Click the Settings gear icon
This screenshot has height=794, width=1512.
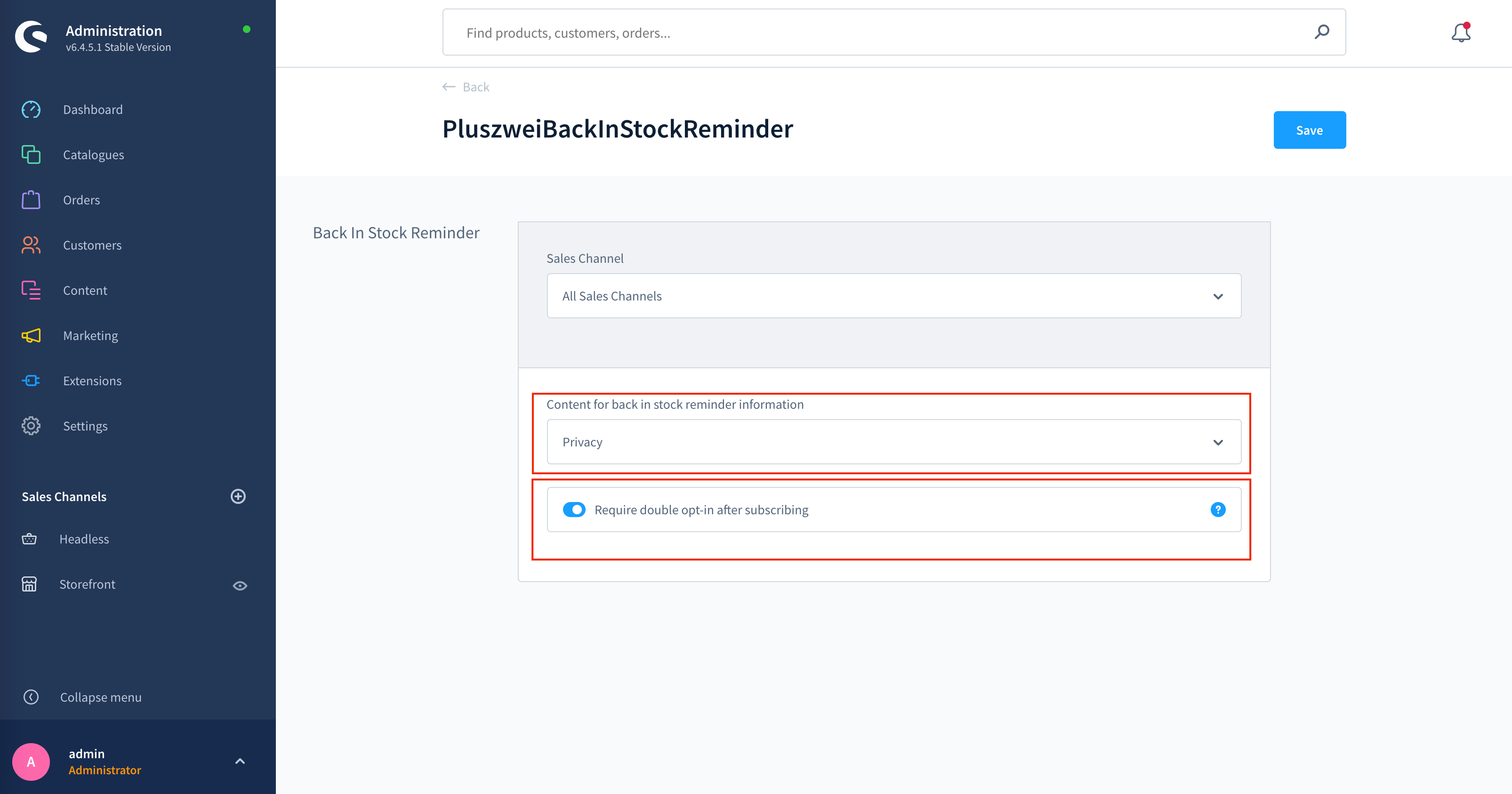30,425
